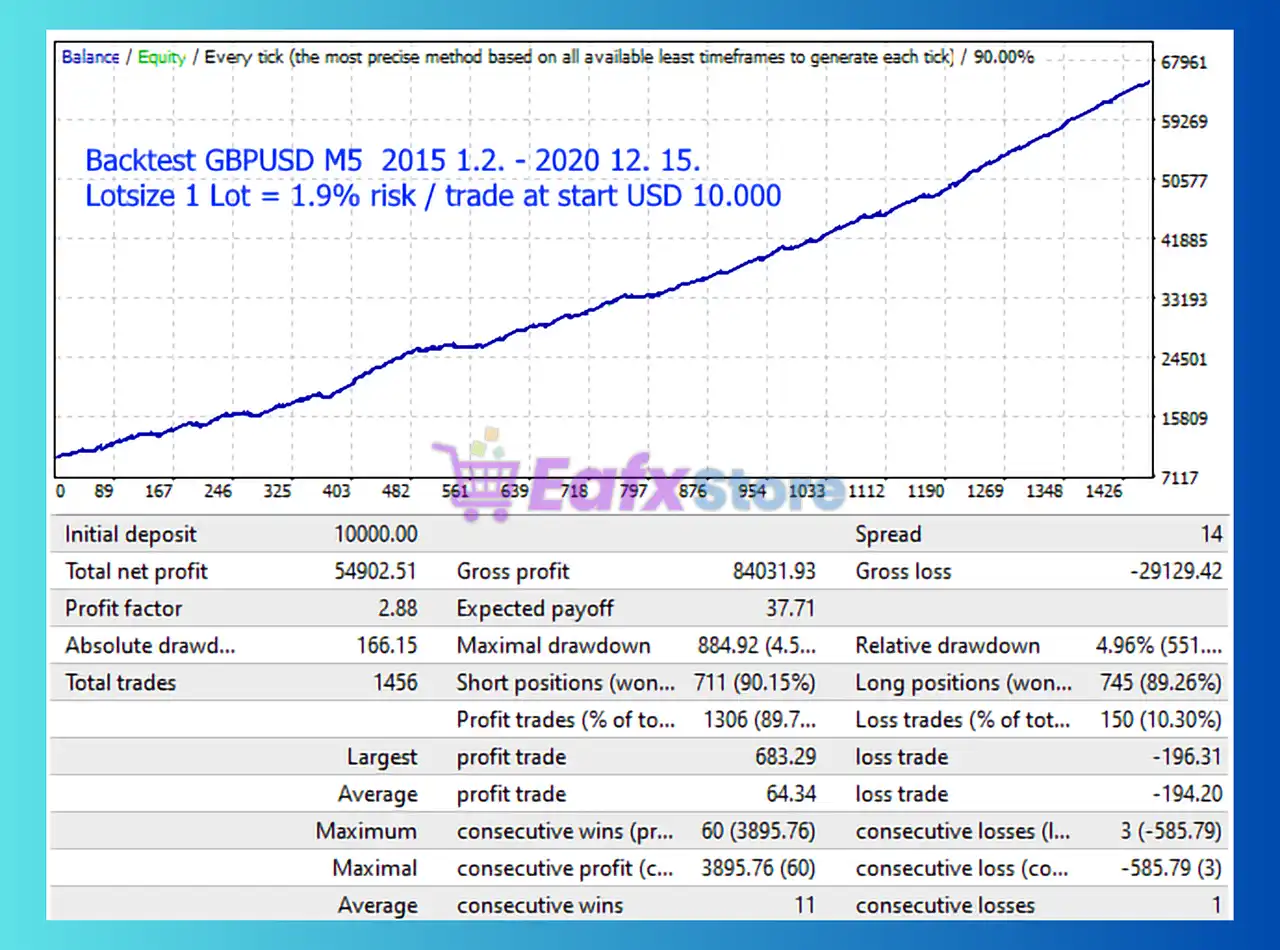Click the Balance link above the chart

tap(90, 57)
